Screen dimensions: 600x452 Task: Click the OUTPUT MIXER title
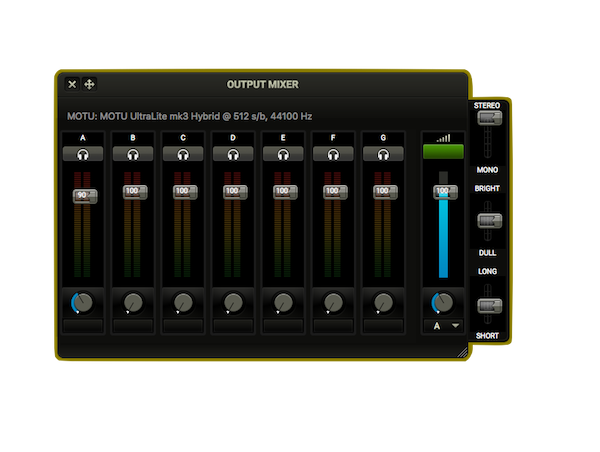click(x=262, y=84)
